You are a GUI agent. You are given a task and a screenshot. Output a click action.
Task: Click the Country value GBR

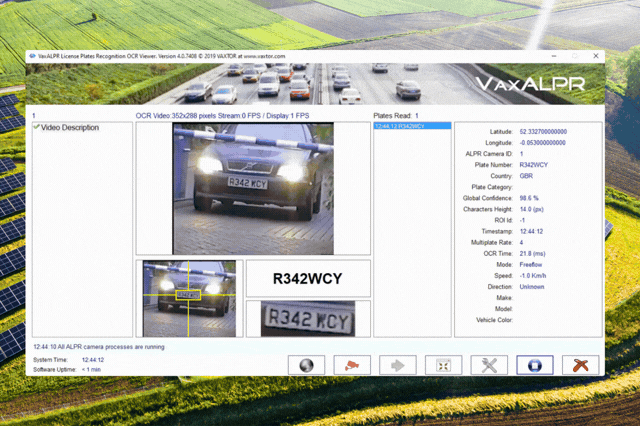coord(526,176)
